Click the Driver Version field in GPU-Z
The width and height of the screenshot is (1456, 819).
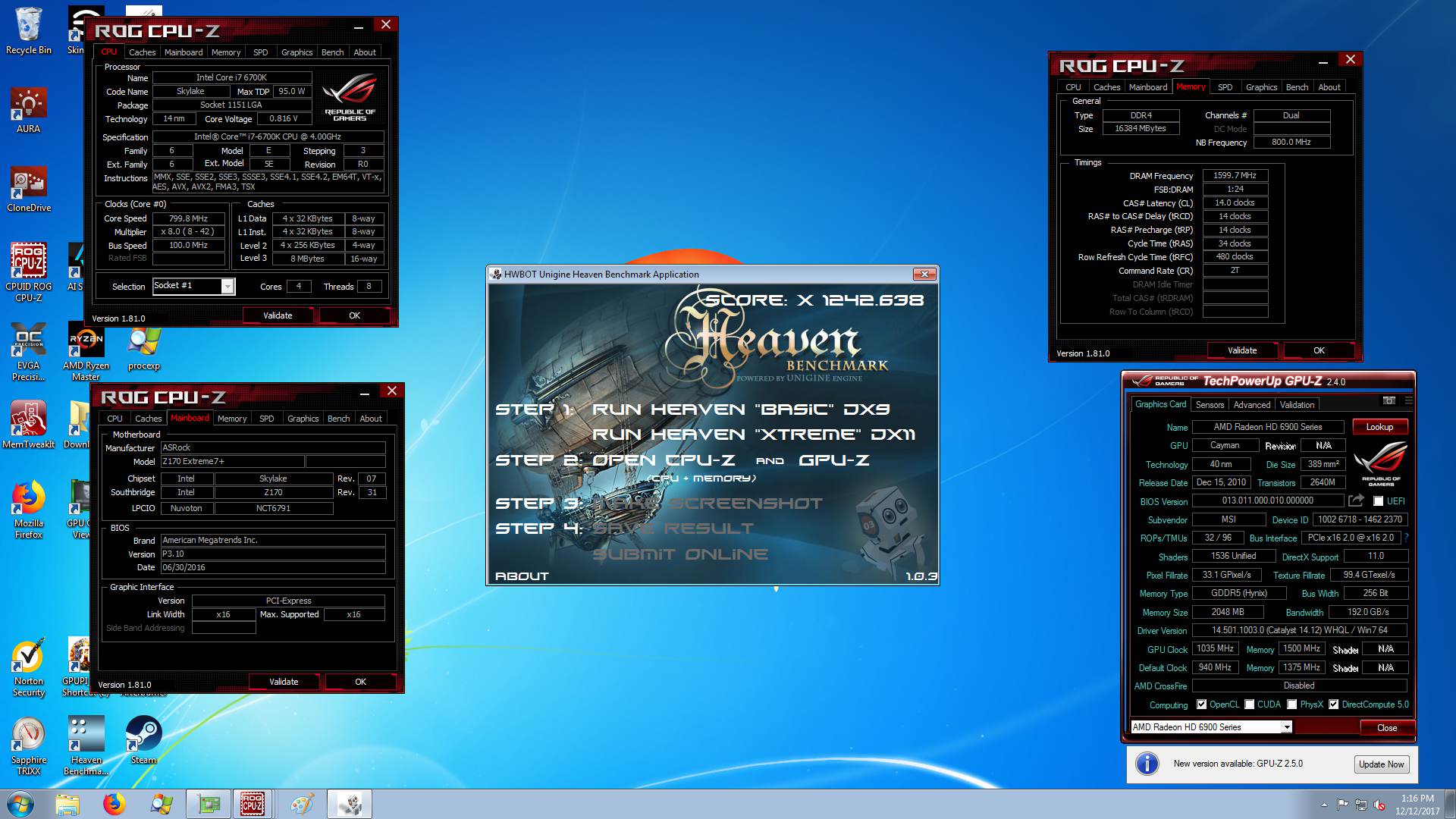[1299, 630]
